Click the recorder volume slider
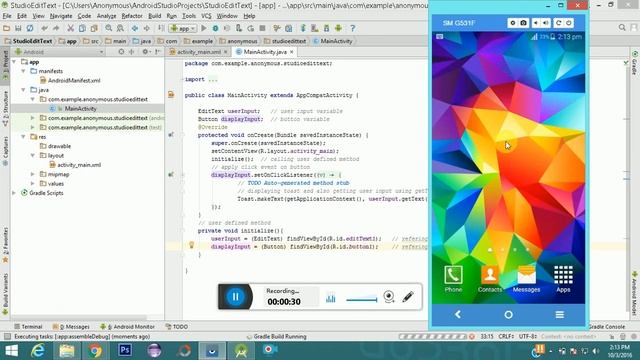 tap(362, 299)
